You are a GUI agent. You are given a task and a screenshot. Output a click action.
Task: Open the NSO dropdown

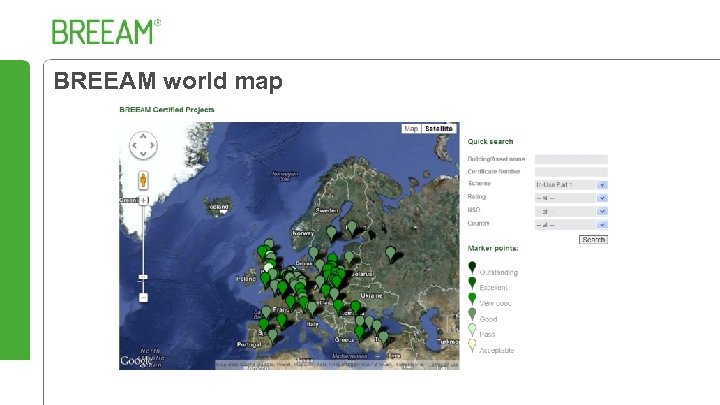point(571,211)
